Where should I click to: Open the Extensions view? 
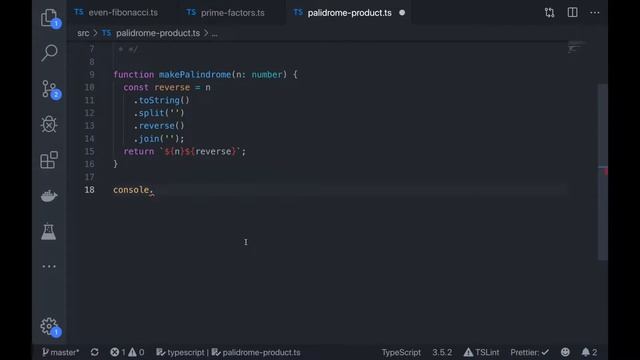tap(49, 160)
